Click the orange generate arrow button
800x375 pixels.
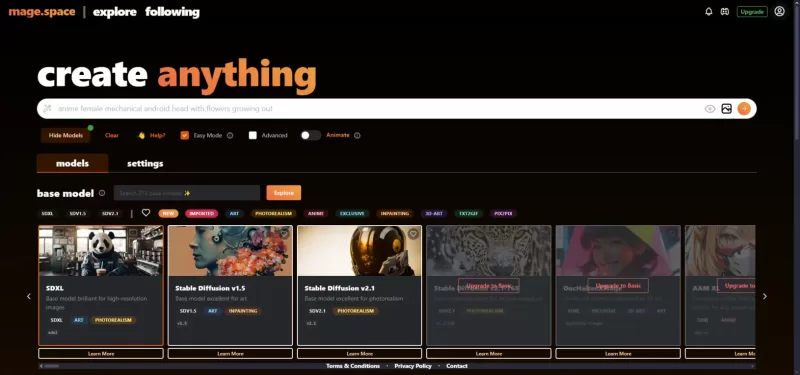coord(744,109)
